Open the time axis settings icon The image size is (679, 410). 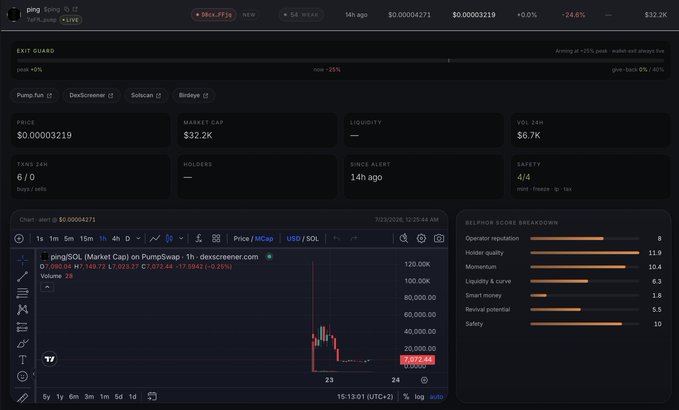tap(424, 380)
